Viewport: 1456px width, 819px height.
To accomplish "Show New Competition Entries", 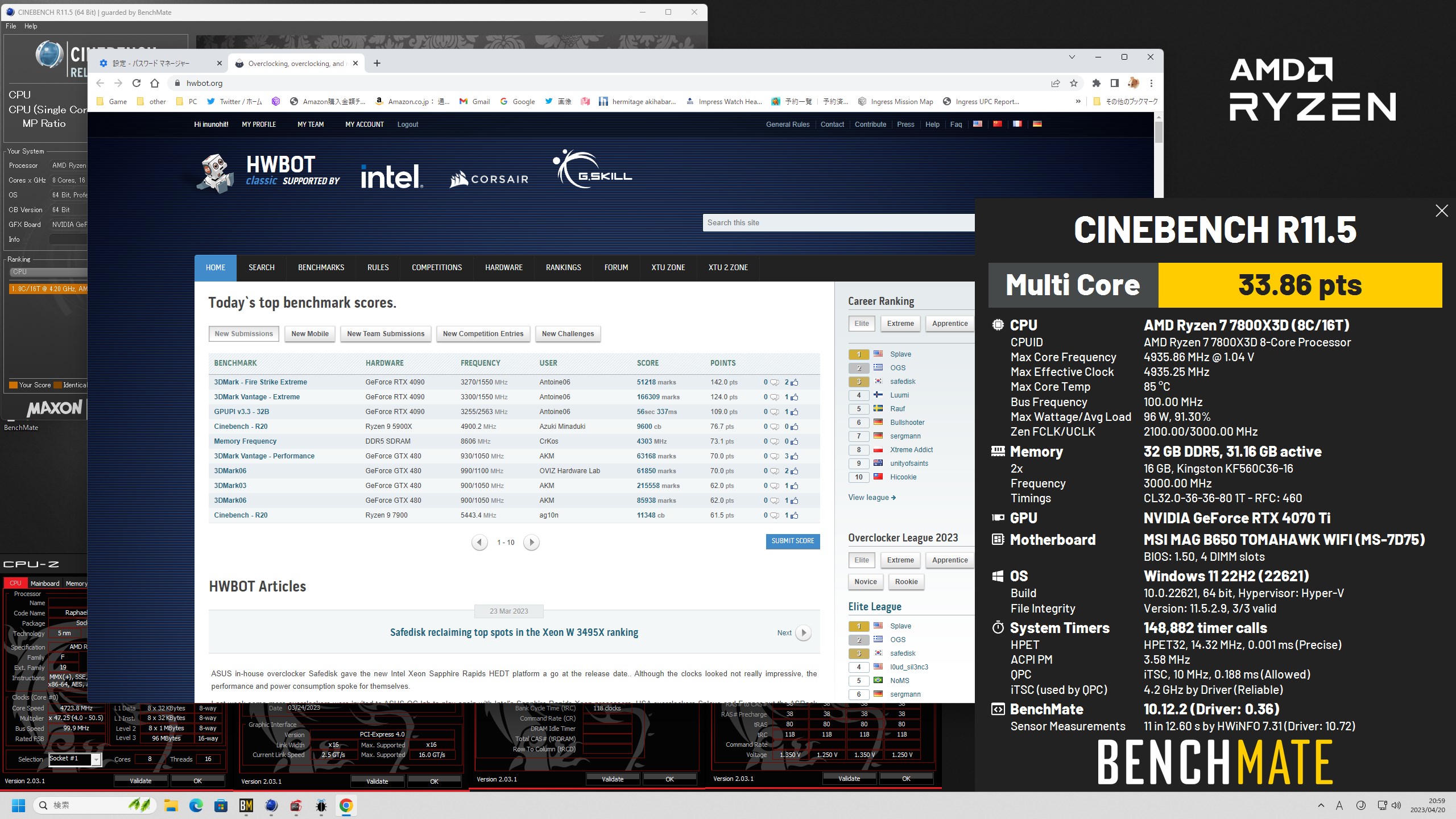I will 483,334.
